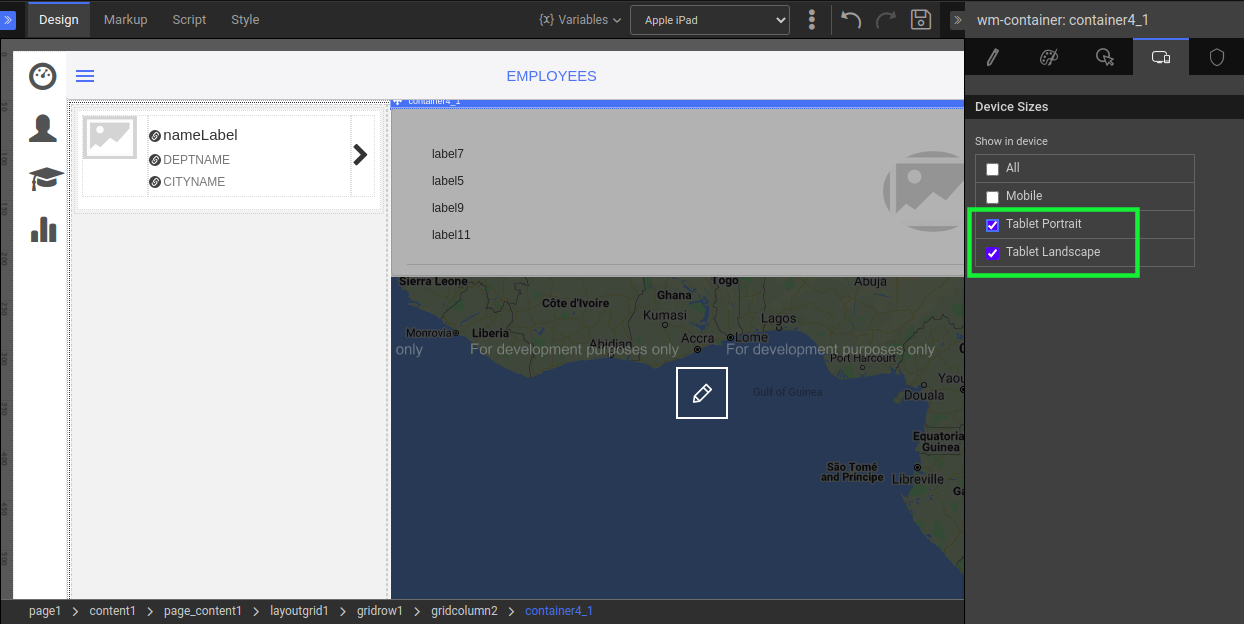The width and height of the screenshot is (1244, 624).
Task: Expand the Variables dropdown
Action: coord(579,20)
